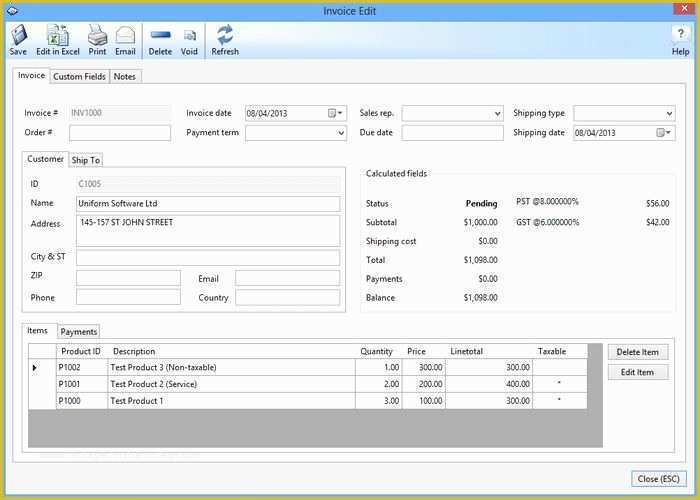Image resolution: width=700 pixels, height=500 pixels.
Task: Switch to the Custom Fields tab
Action: (79, 76)
